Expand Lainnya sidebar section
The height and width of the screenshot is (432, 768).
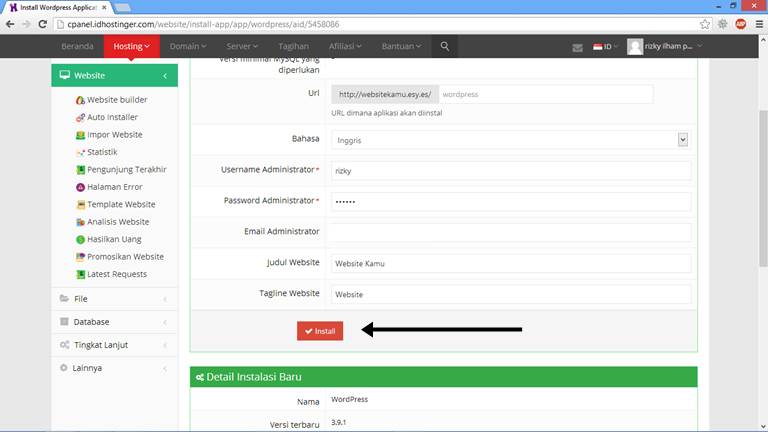(115, 368)
